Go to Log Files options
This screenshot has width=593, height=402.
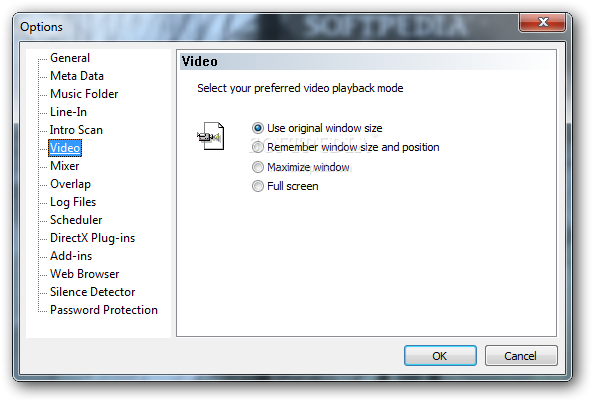click(73, 202)
